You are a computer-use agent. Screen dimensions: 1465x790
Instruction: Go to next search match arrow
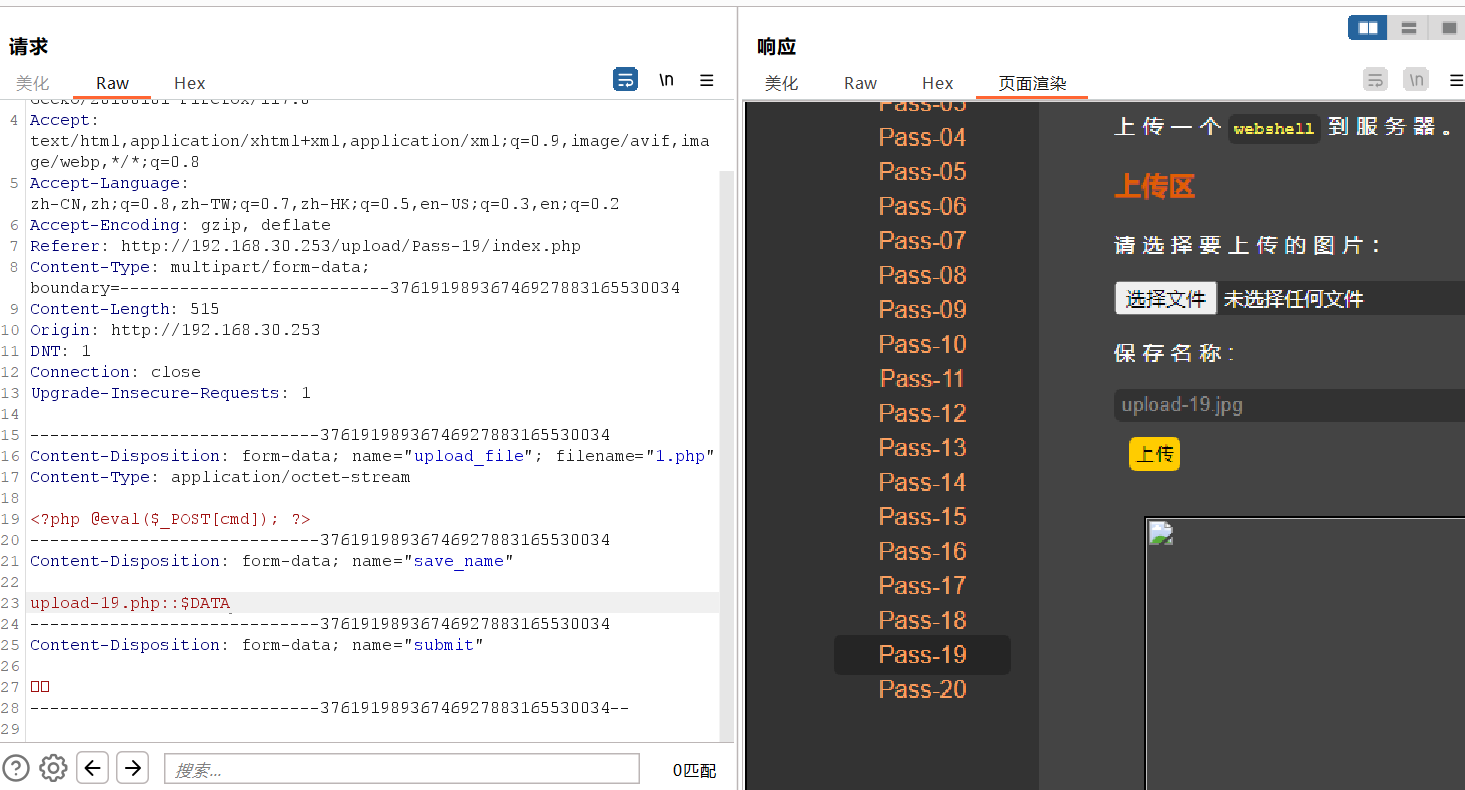point(133,768)
